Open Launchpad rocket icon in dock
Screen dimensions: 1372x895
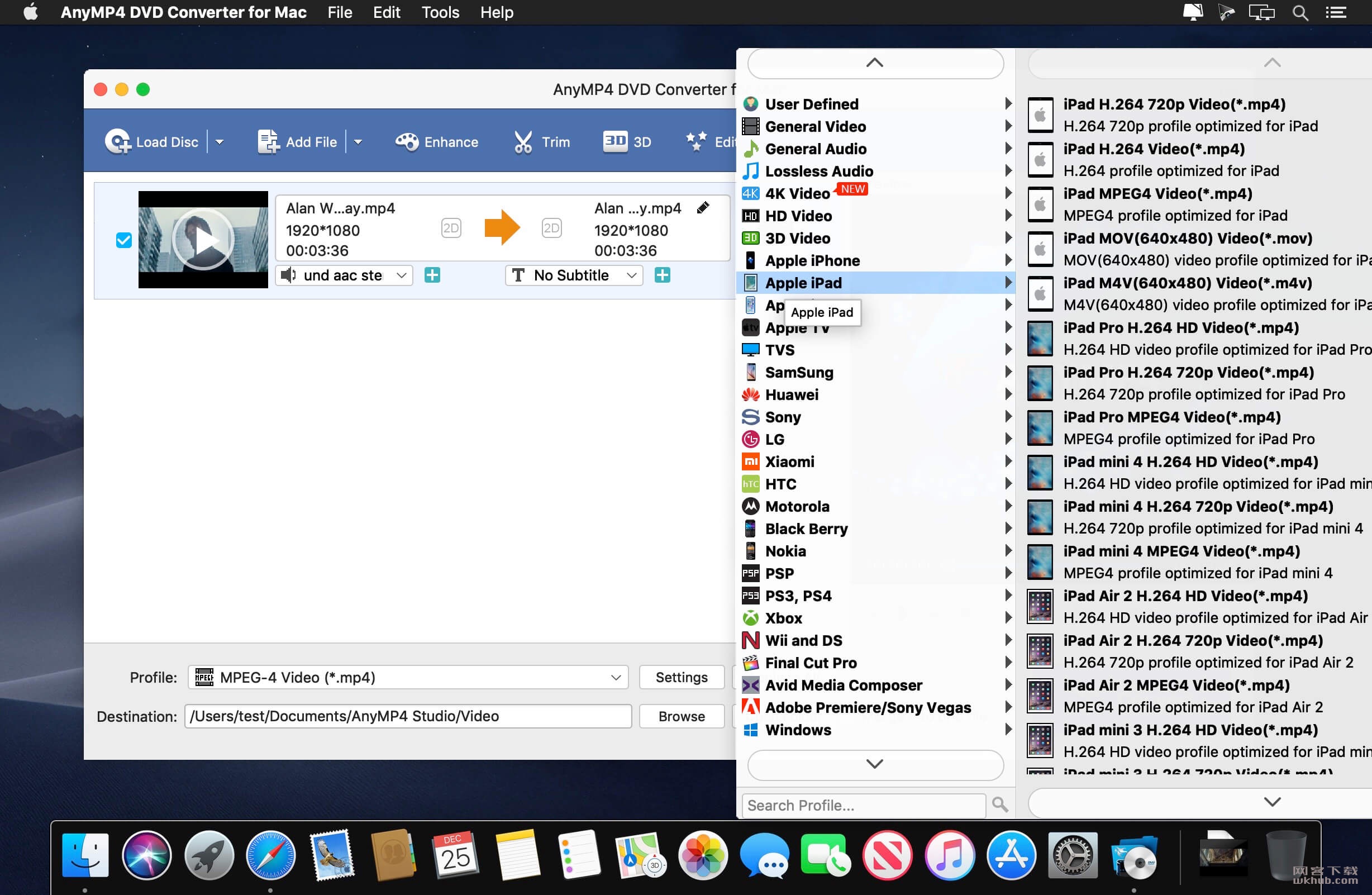(209, 855)
